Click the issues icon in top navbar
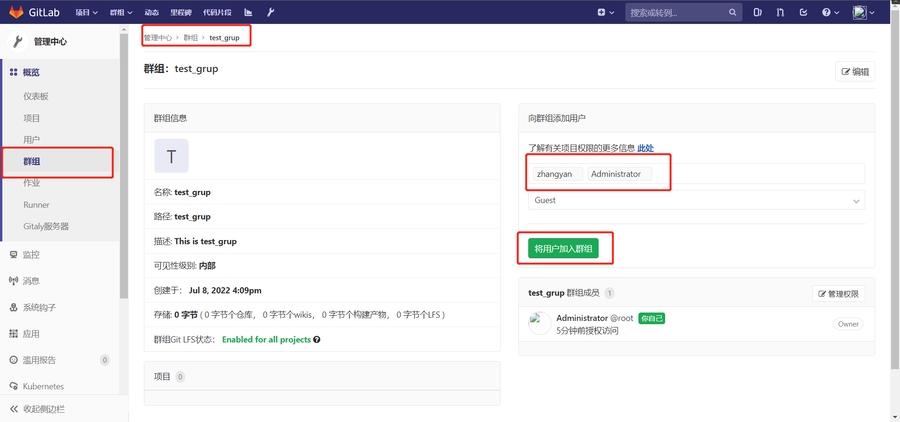 point(758,12)
